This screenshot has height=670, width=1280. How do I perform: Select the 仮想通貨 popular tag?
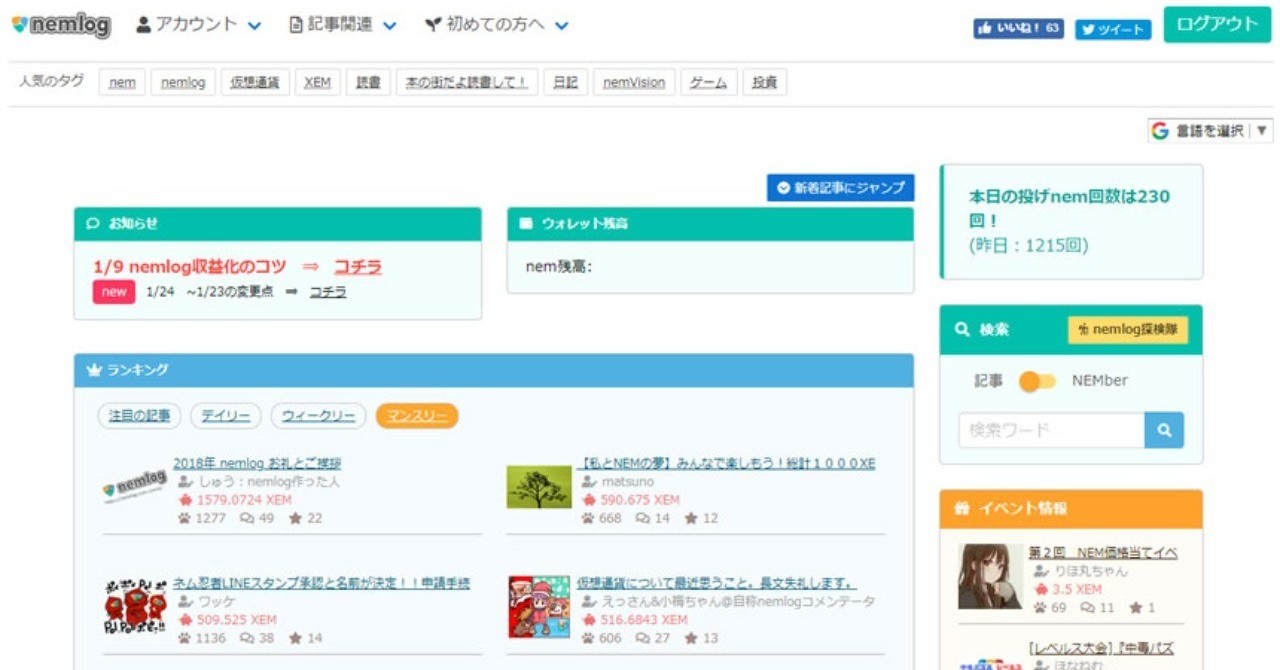tap(255, 83)
